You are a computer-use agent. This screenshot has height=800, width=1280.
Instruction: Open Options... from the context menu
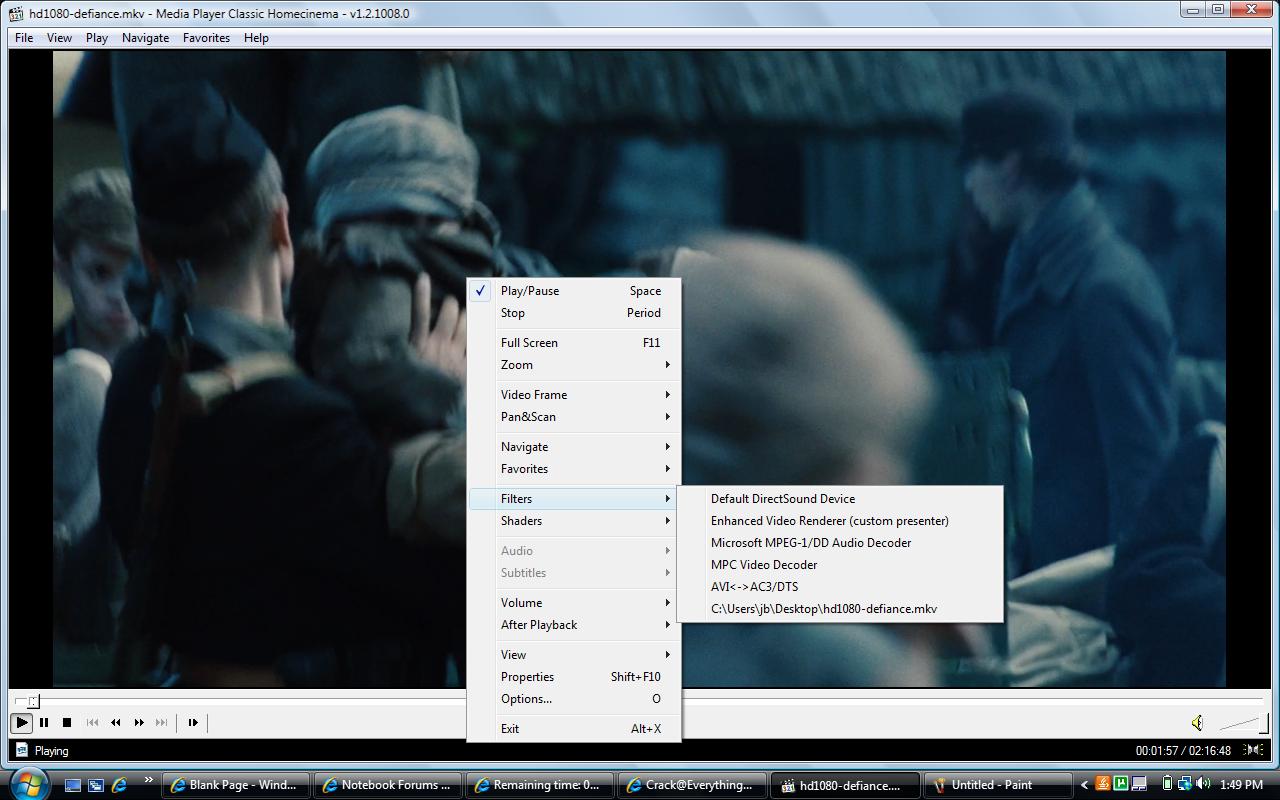[574, 699]
